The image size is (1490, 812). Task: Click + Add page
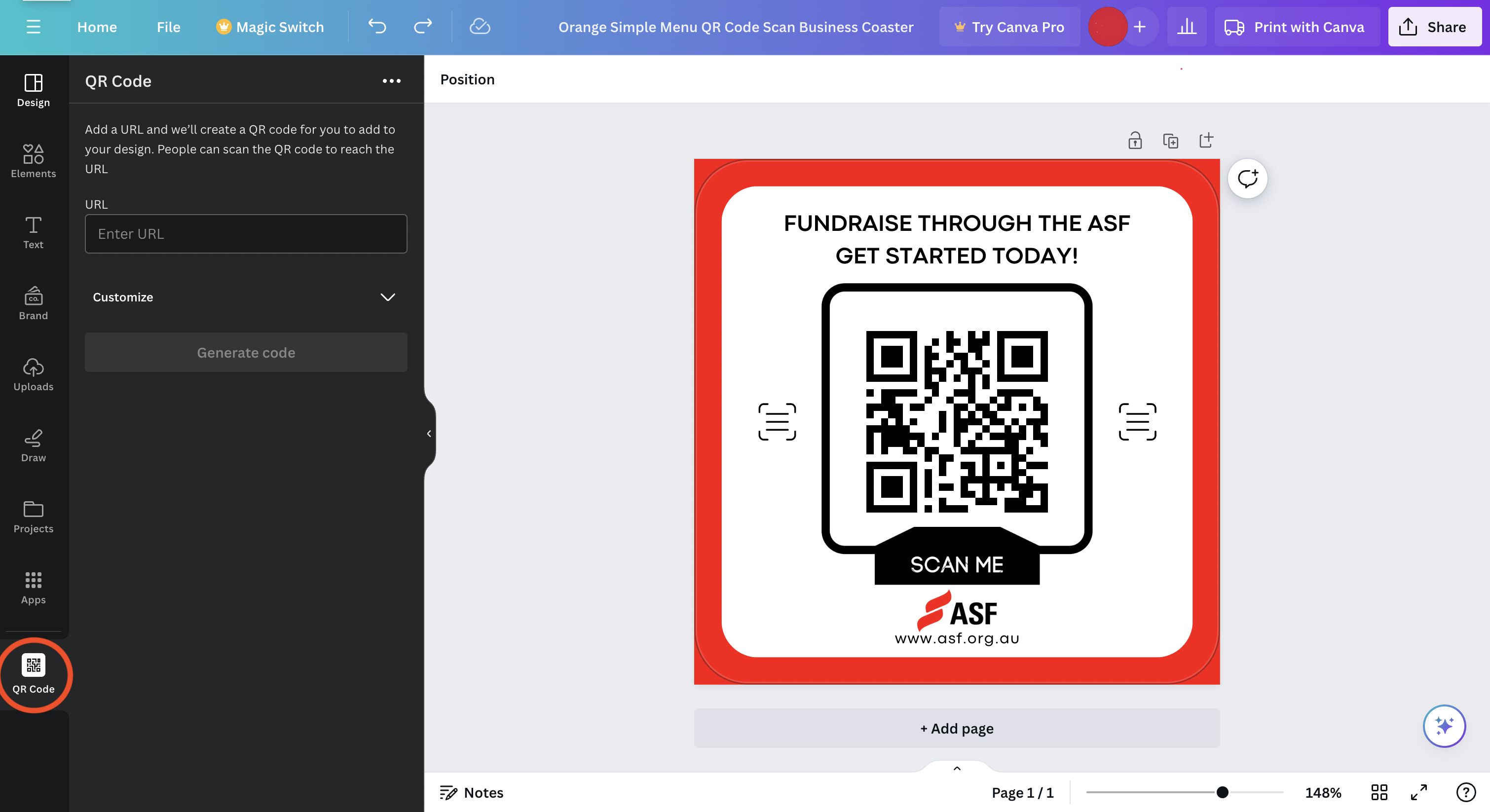point(957,728)
